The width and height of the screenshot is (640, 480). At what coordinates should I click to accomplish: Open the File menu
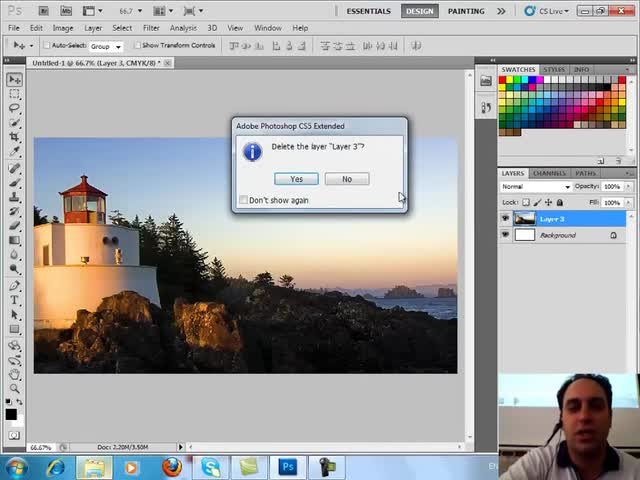click(13, 28)
